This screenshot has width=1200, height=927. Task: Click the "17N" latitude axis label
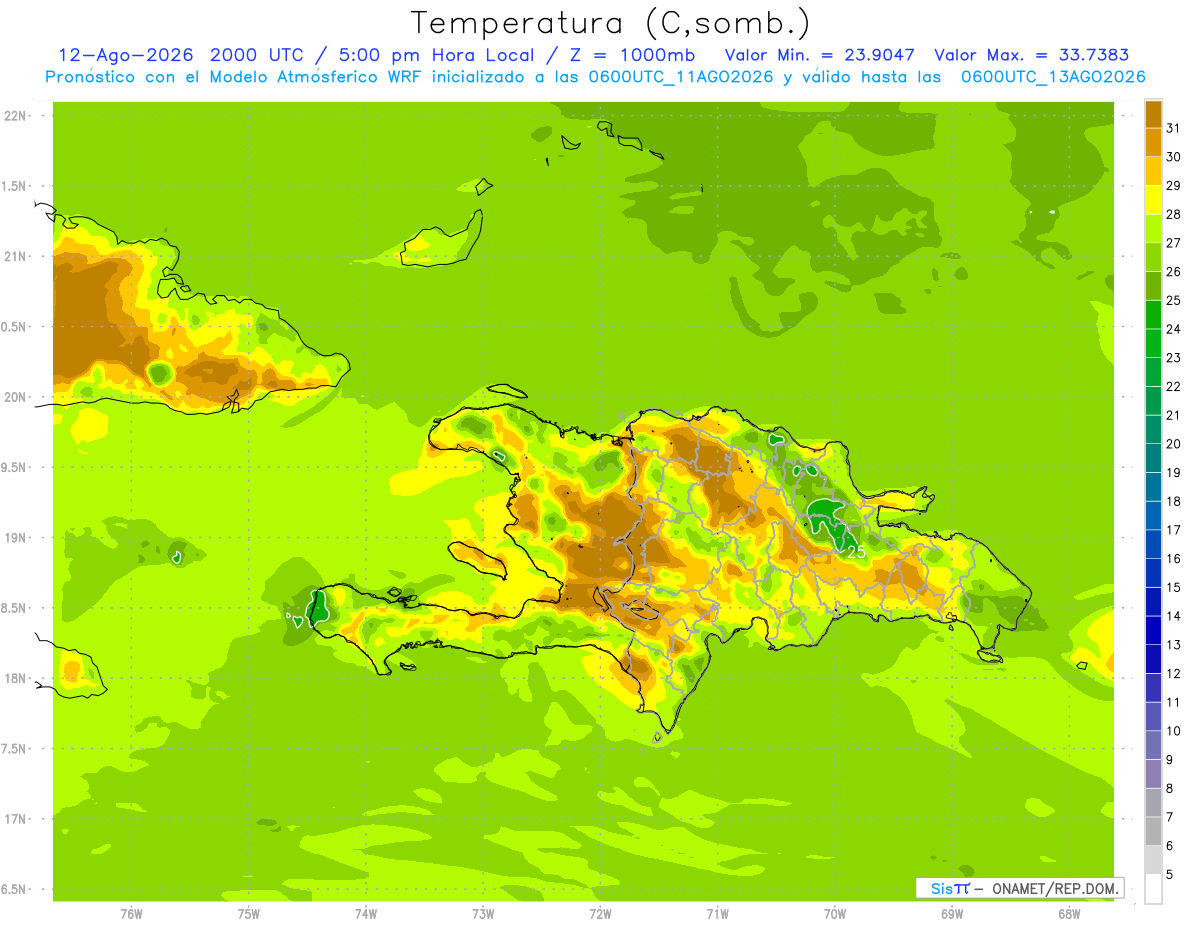(x=14, y=819)
